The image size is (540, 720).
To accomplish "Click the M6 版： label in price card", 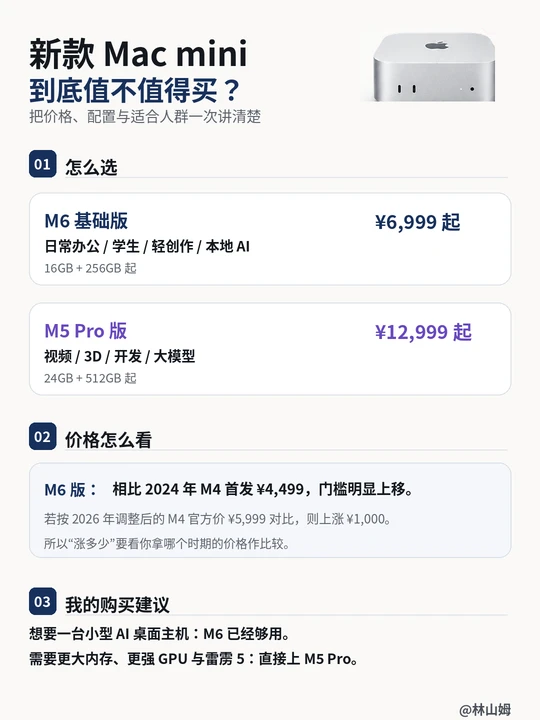I will coord(71,489).
